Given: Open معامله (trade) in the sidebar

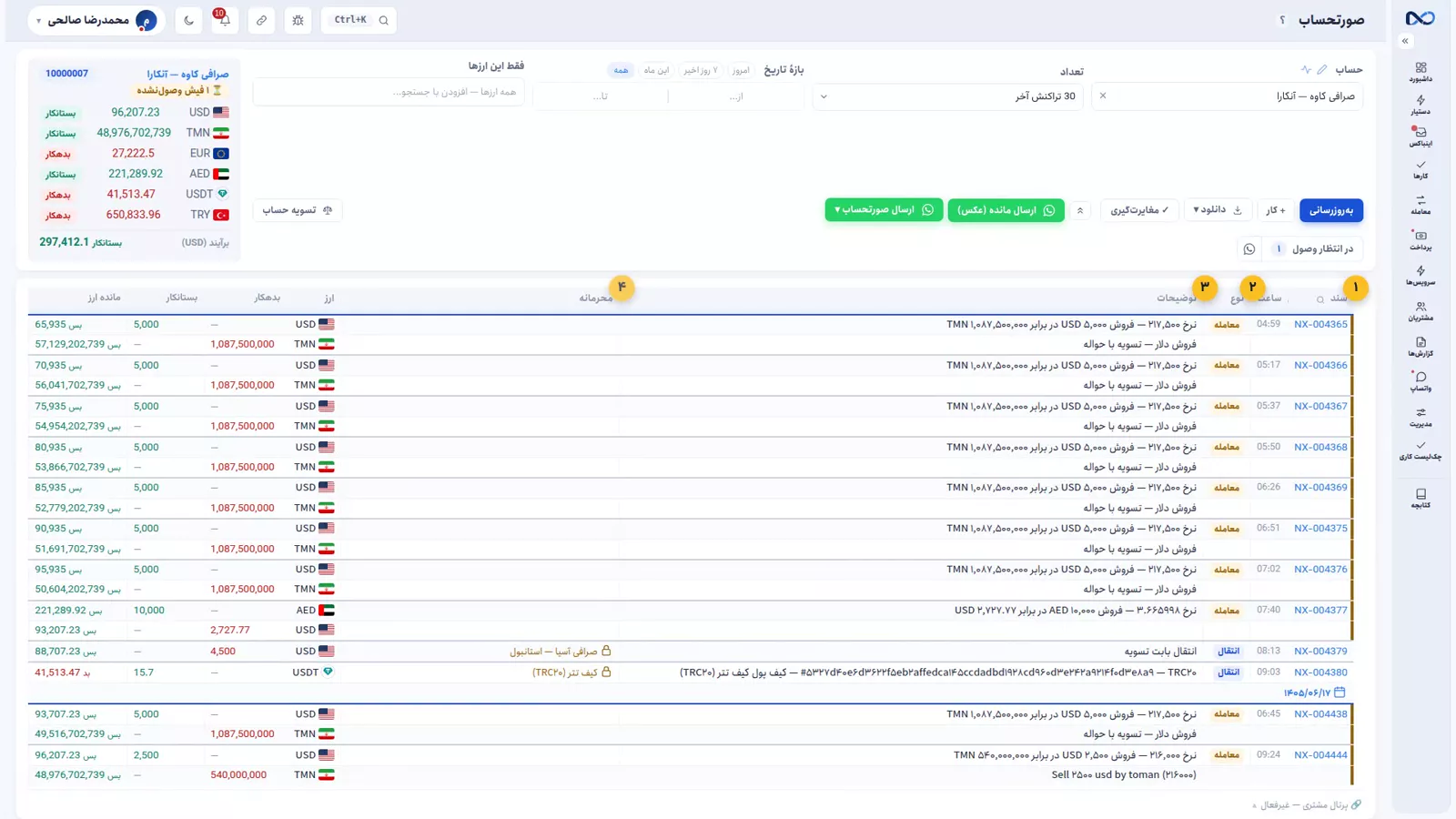Looking at the screenshot, I should pos(1421,205).
